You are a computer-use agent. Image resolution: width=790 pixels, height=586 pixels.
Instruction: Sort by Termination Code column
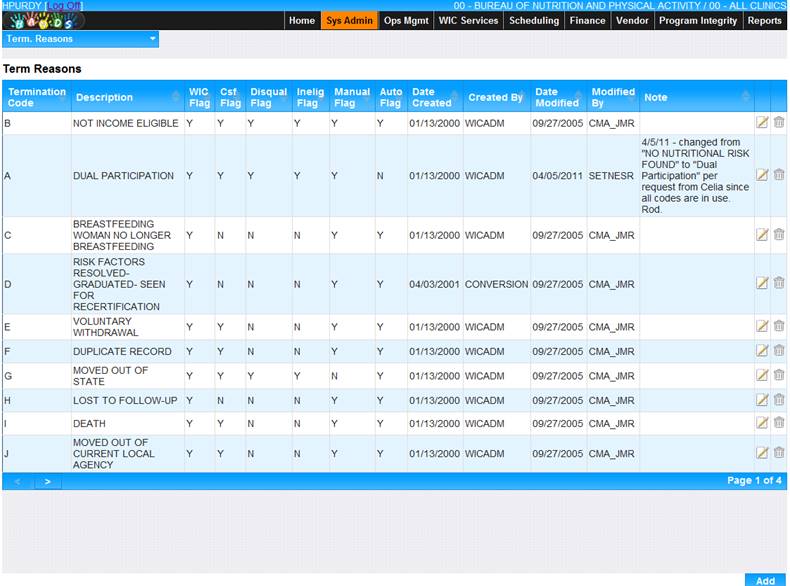tap(37, 97)
